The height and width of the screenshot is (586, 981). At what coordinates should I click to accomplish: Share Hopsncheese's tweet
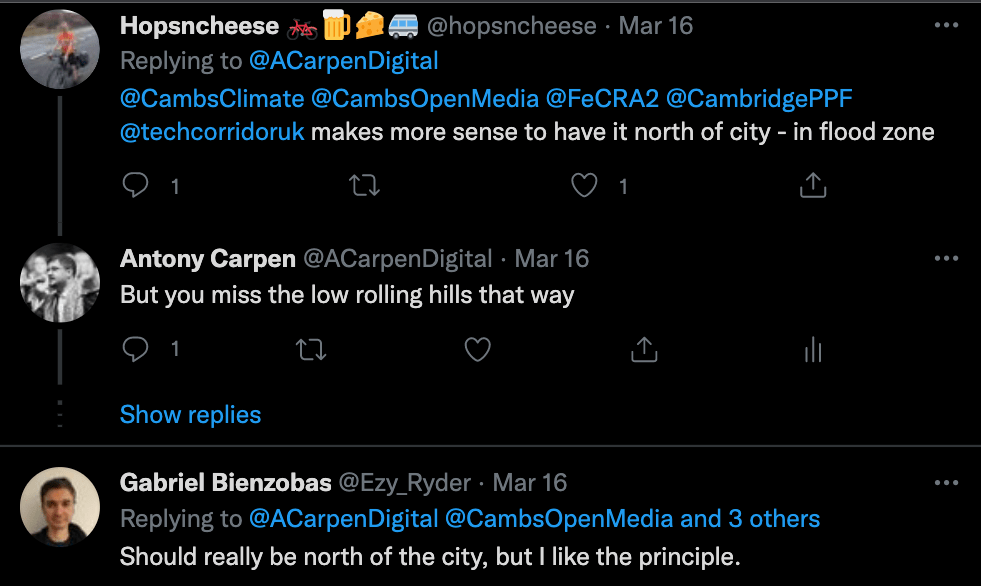pos(813,186)
